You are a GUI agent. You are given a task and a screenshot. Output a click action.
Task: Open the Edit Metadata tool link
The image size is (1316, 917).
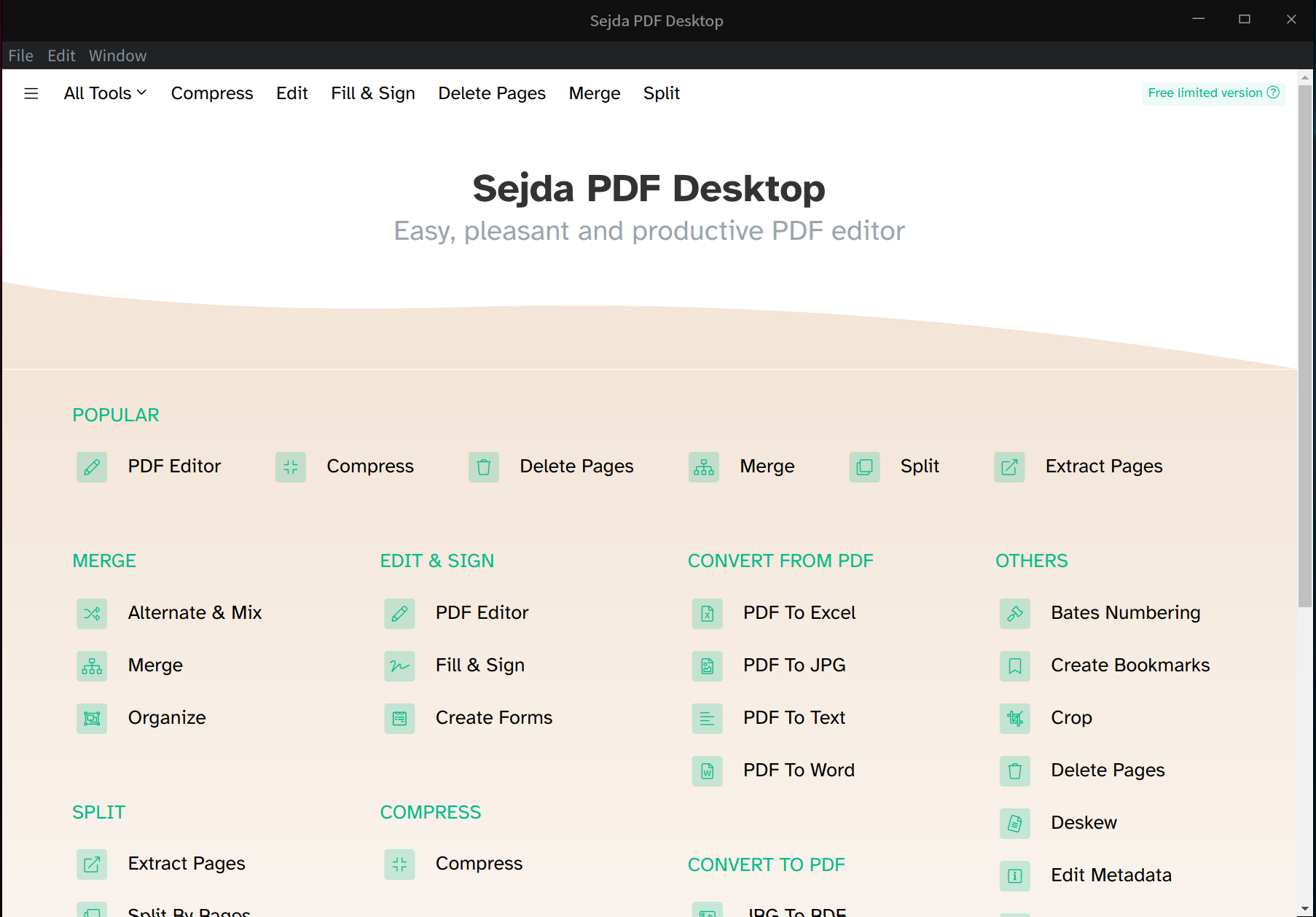point(1111,875)
